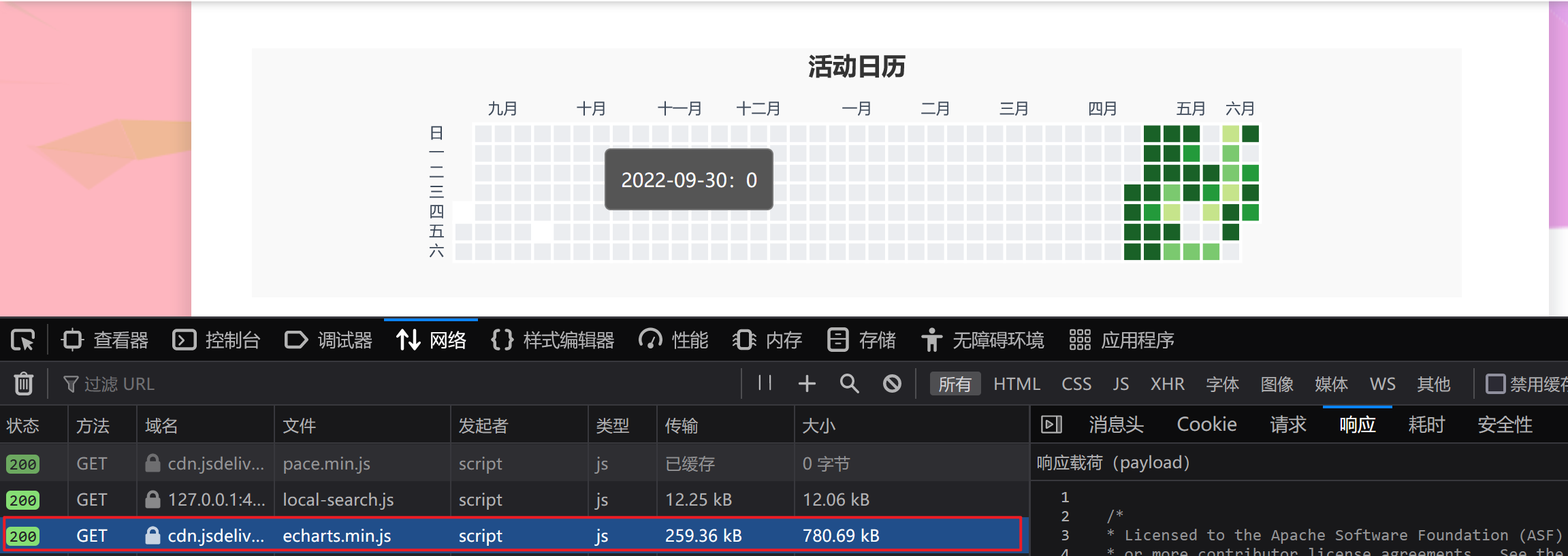The image size is (1568, 556).
Task: Pause network recording
Action: pos(765,383)
